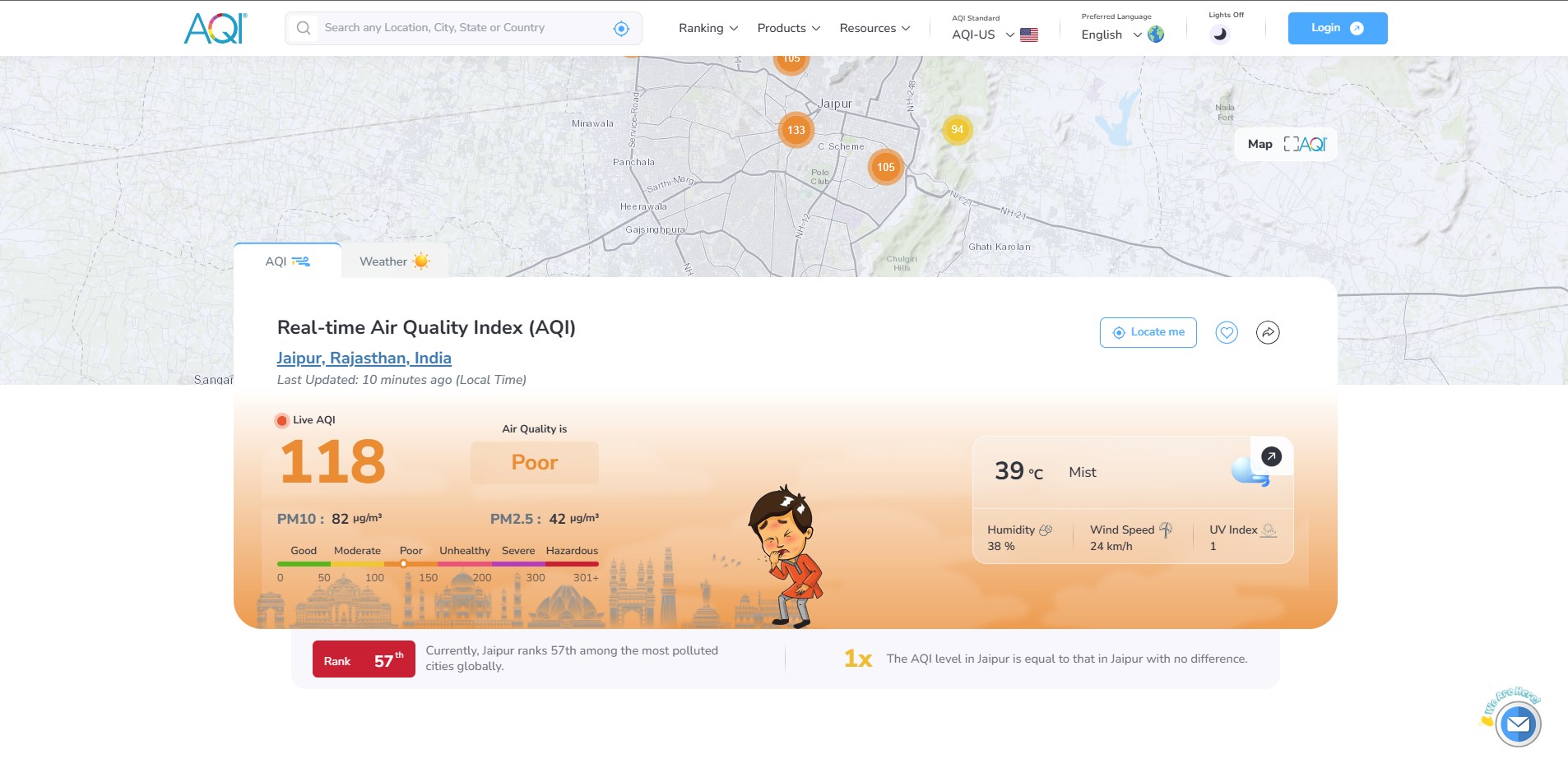Viewport: 1568px width, 777px height.
Task: Open the Products dropdown menu
Action: pyautogui.click(x=788, y=28)
